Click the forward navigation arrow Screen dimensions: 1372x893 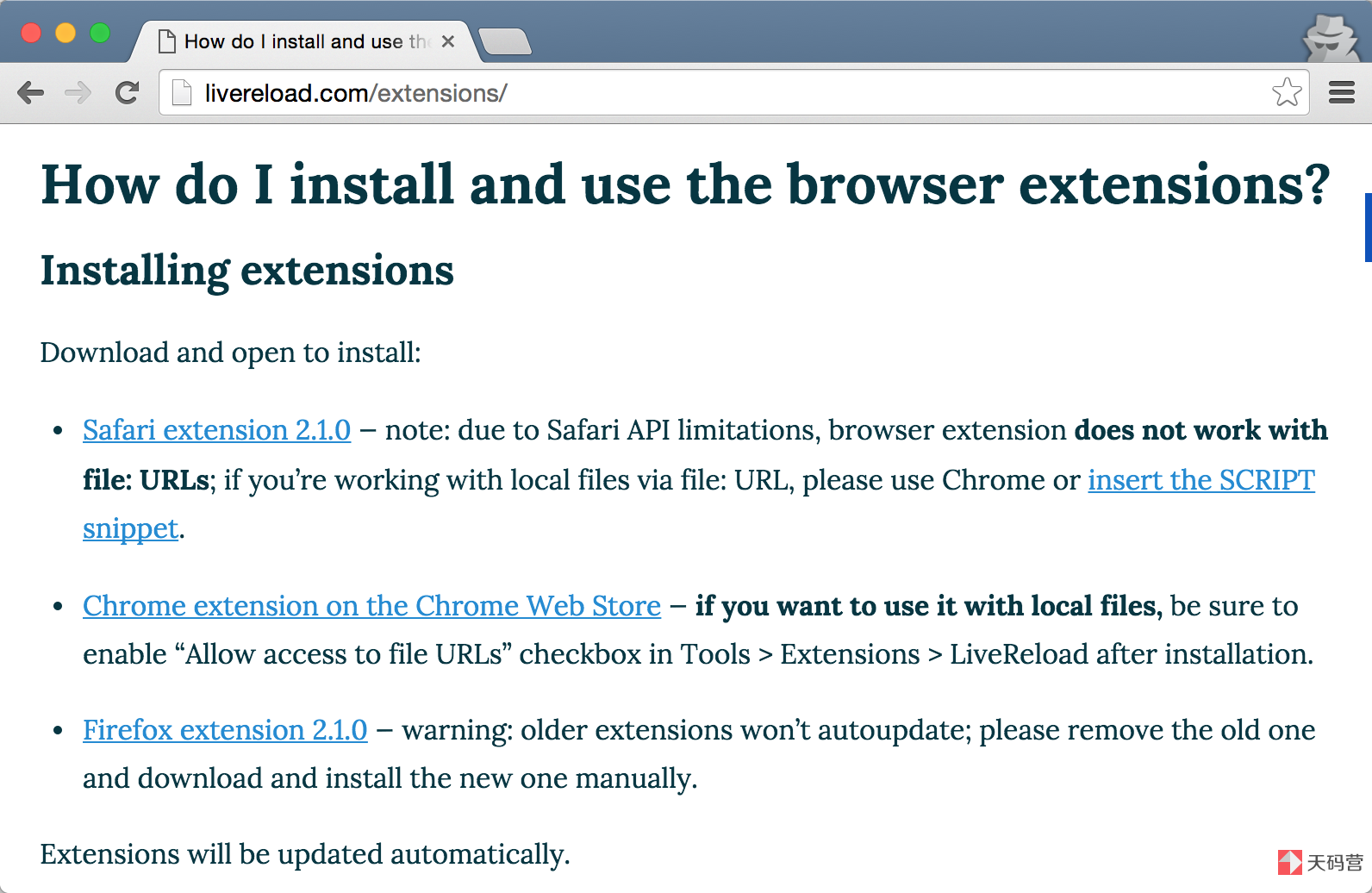pos(78,92)
